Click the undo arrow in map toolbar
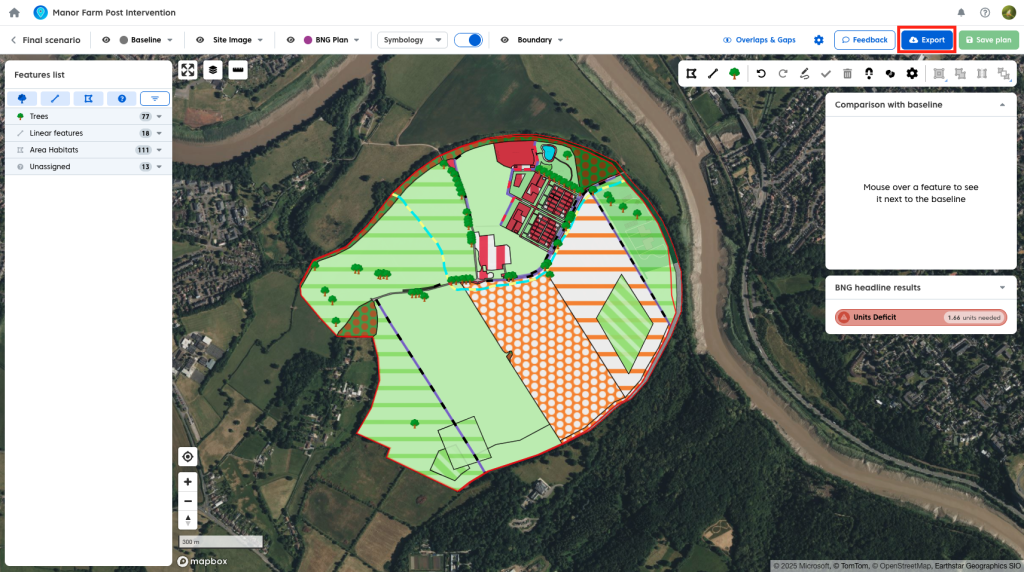 (x=761, y=73)
